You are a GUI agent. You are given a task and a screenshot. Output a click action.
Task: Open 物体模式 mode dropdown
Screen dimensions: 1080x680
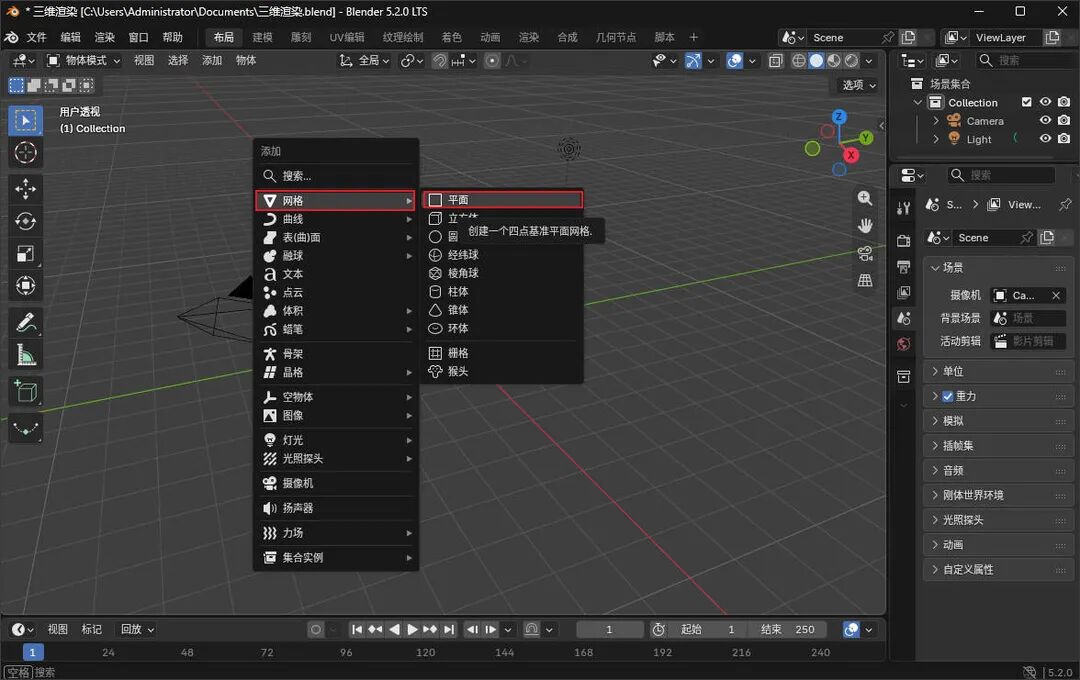pyautogui.click(x=83, y=61)
